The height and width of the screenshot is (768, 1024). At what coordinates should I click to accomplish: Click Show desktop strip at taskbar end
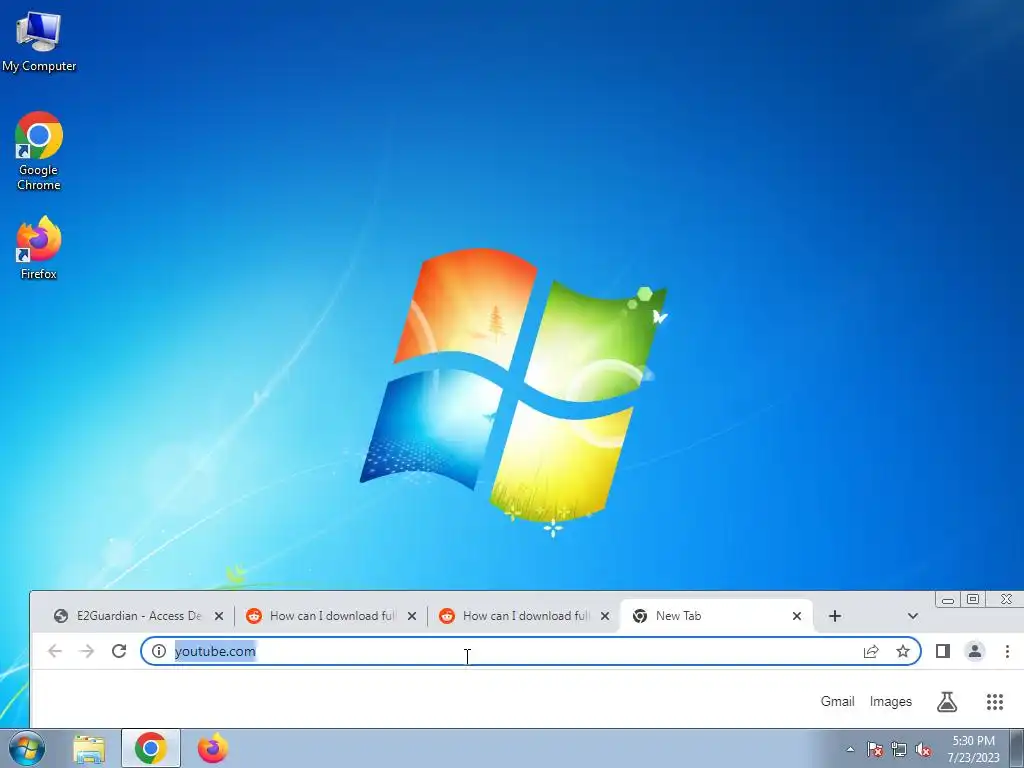(x=1017, y=748)
